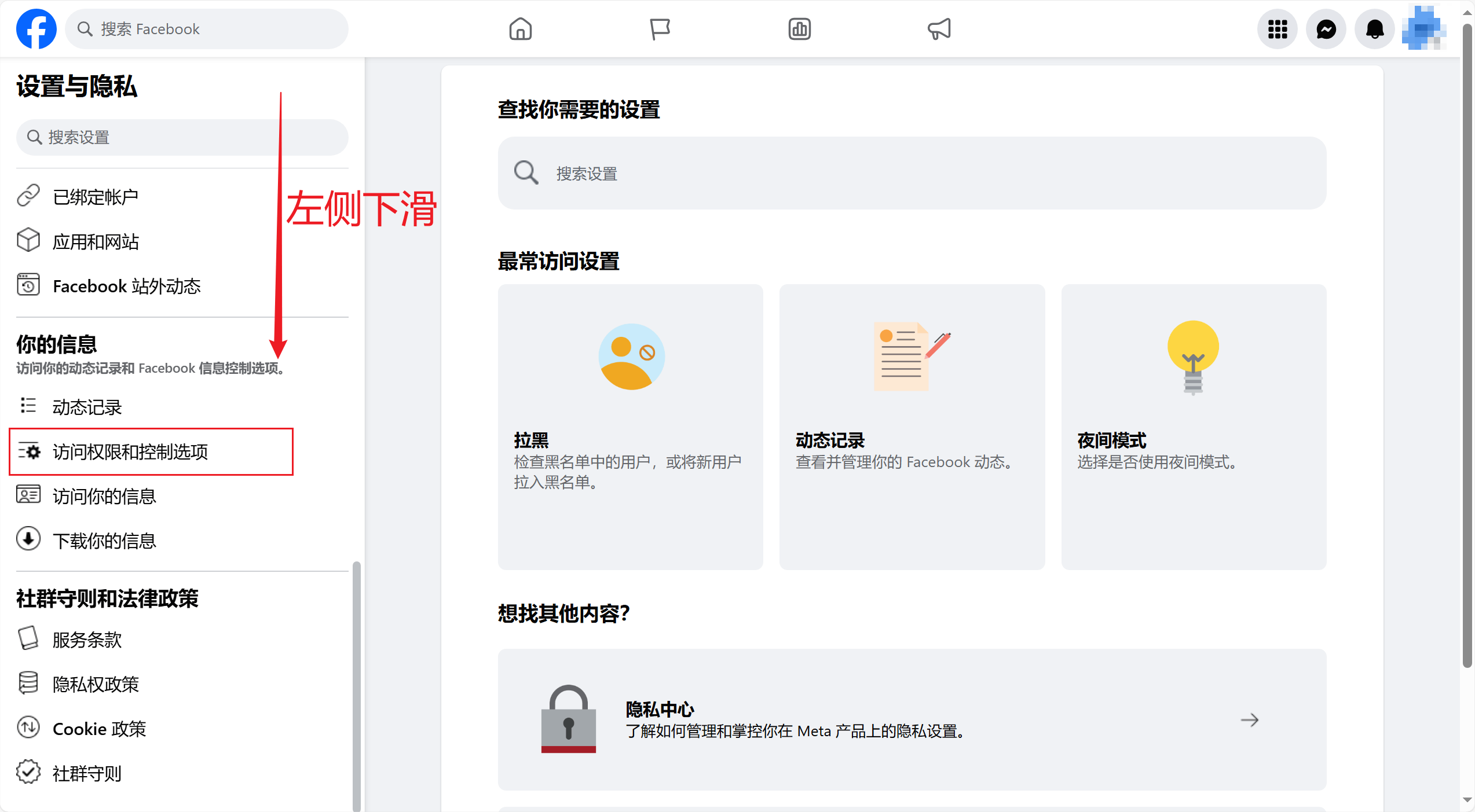This screenshot has width=1475, height=812.
Task: Click the Facebook 站外动态 icon
Action: 28,285
